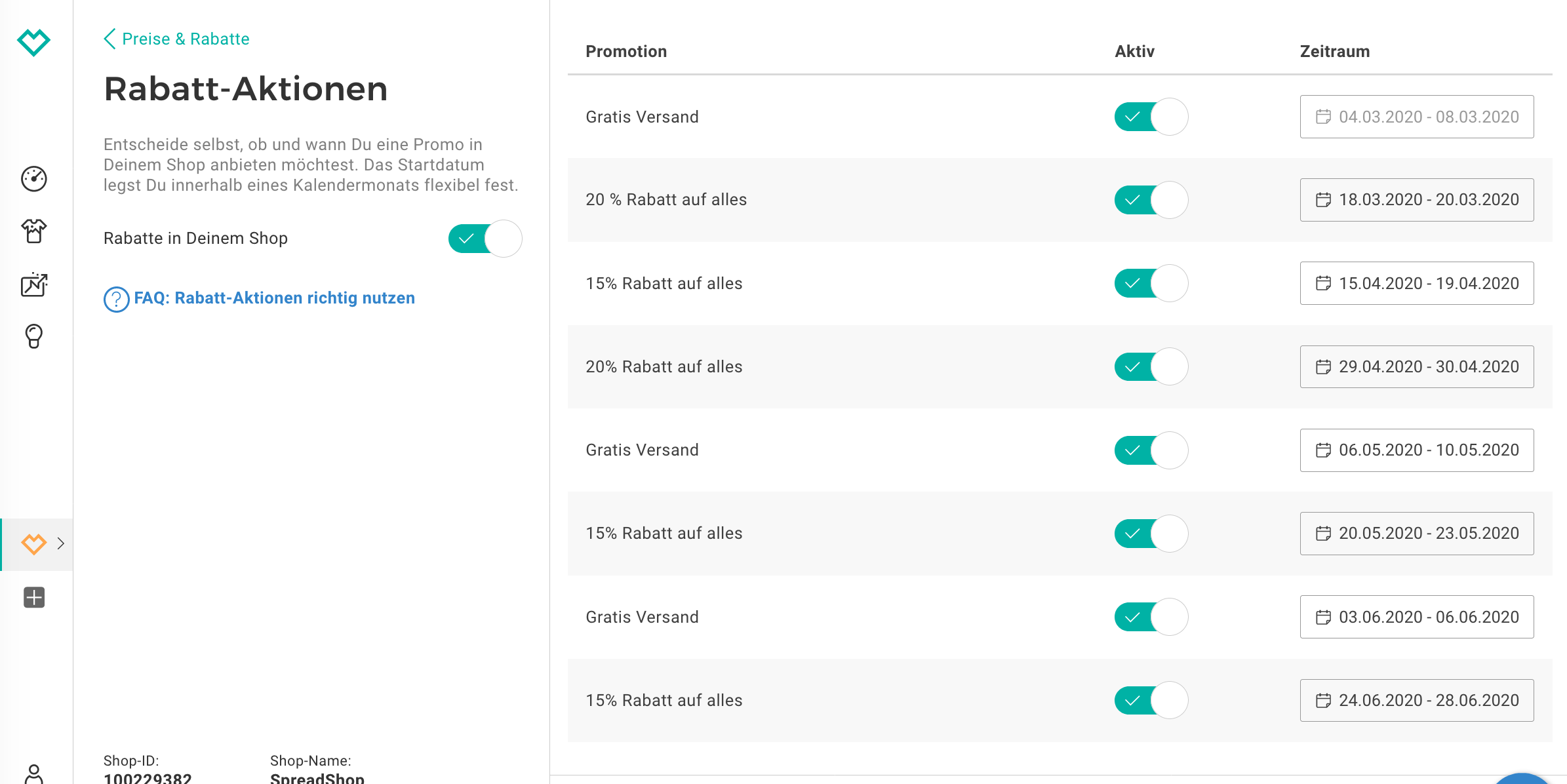Open the products t-shirt icon
Viewport: 1567px width, 784px height.
(34, 231)
